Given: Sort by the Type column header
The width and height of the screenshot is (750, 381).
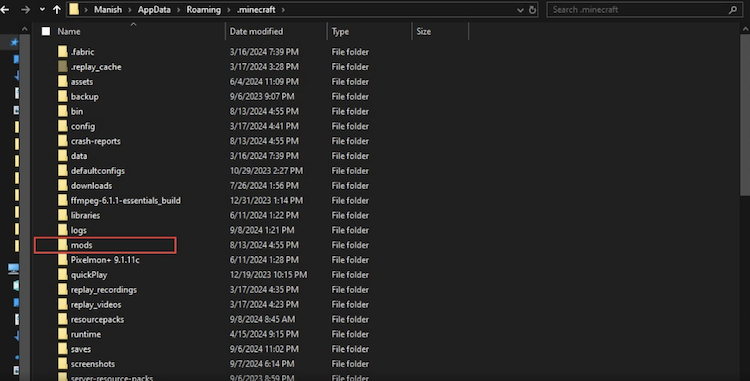Looking at the screenshot, I should 340,32.
